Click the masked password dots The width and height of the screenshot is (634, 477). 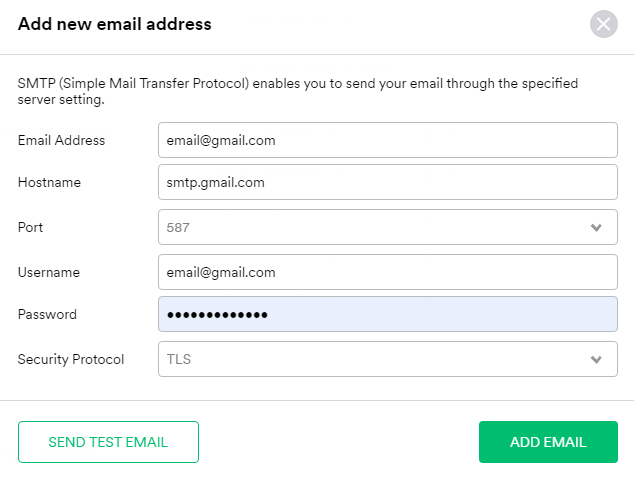pos(218,315)
